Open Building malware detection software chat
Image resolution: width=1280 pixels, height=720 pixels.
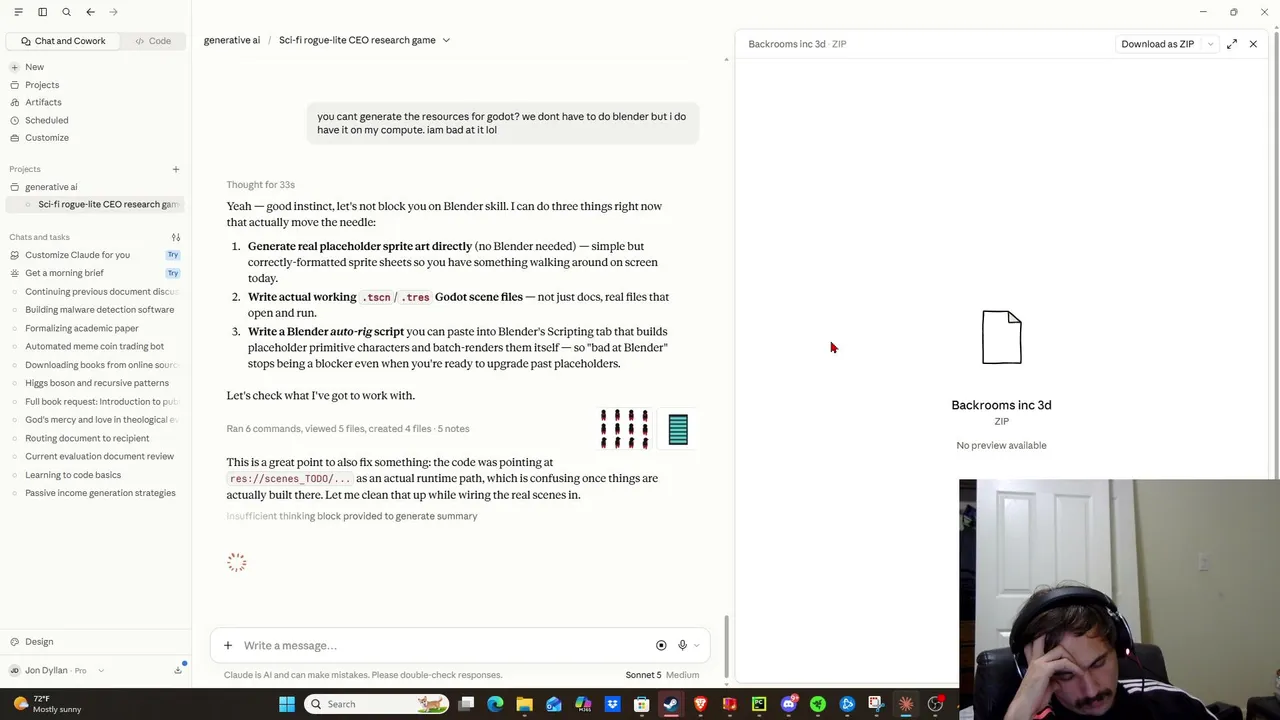click(99, 310)
